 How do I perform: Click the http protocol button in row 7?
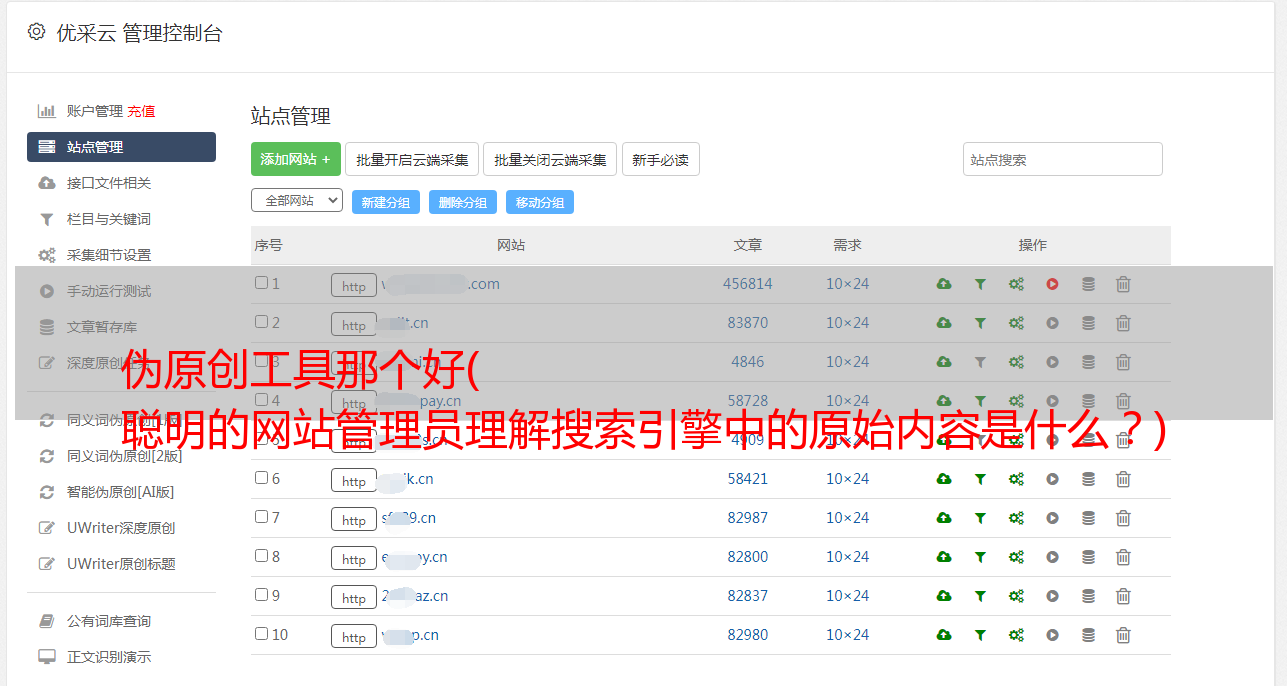click(x=354, y=520)
